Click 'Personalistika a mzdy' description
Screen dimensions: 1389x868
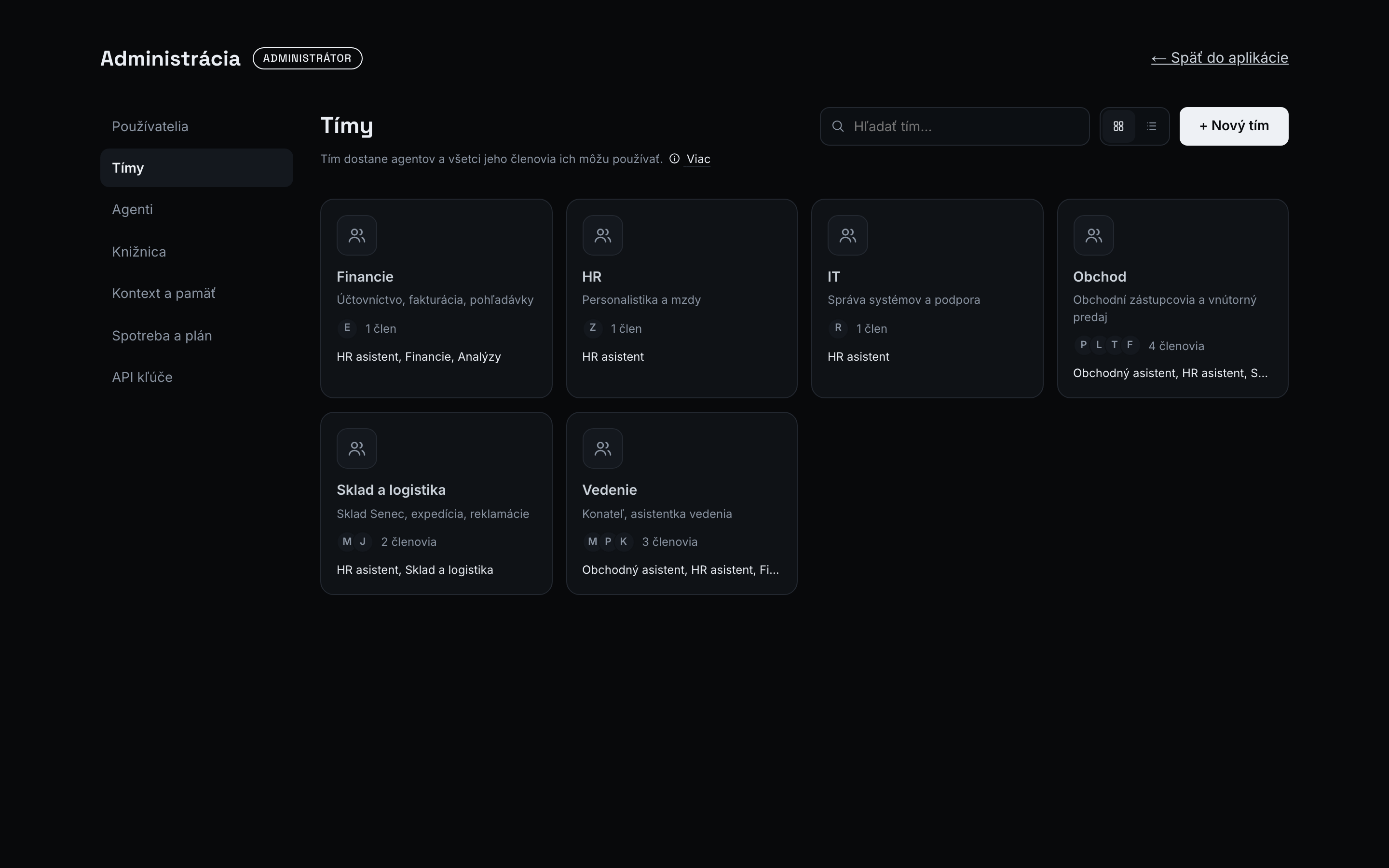[x=641, y=299]
